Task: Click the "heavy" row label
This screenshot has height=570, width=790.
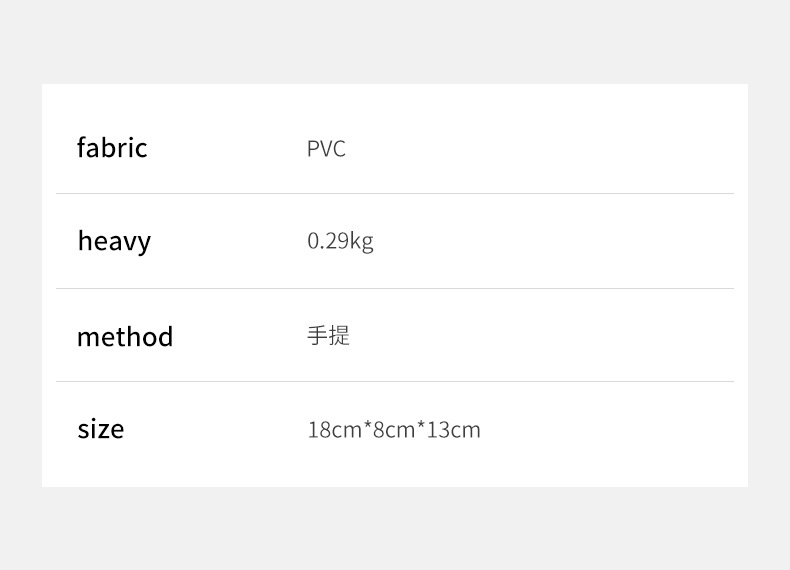Action: click(114, 241)
